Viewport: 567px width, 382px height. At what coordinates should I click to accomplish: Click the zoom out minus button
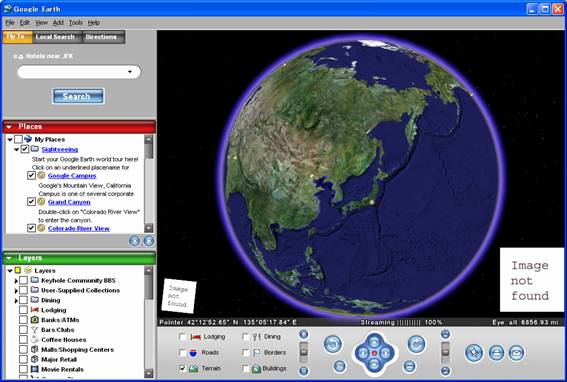304,371
